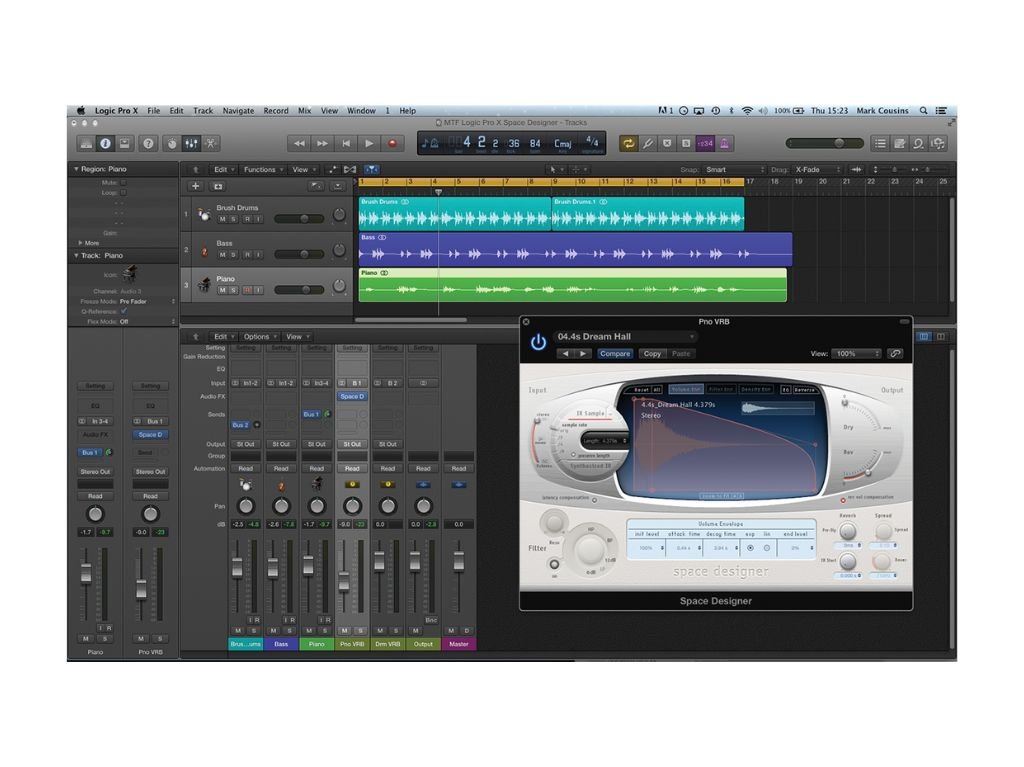Screen dimensions: 1024x767
Task: Toggle the purple metronome button
Action: point(724,143)
